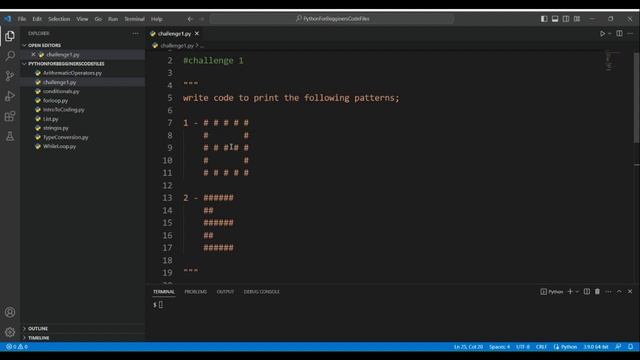Change indentation Spaces: 4 setting
Viewport: 640px width, 360px height.
click(499, 347)
